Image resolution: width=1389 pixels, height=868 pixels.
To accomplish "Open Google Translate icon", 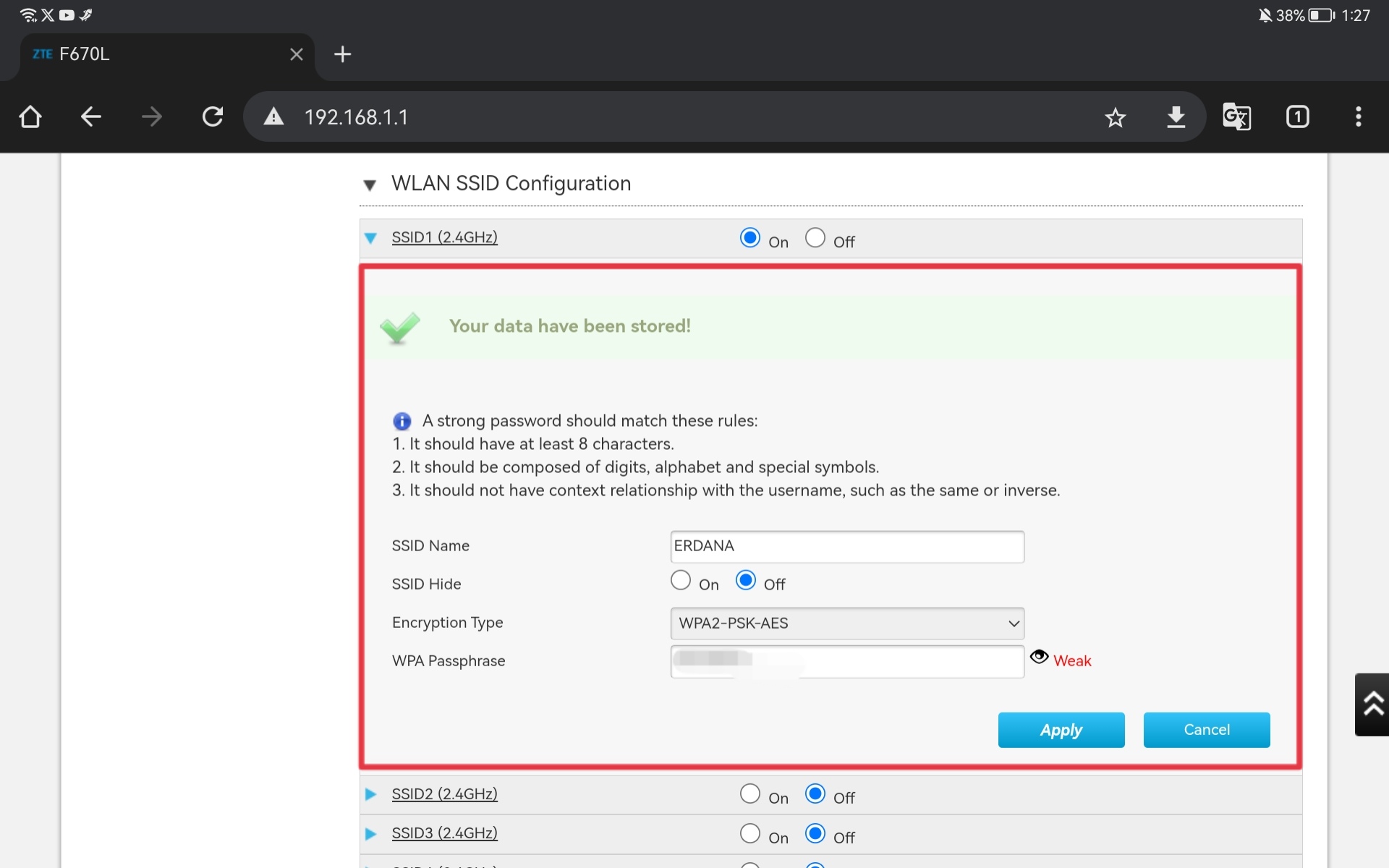I will pyautogui.click(x=1236, y=117).
